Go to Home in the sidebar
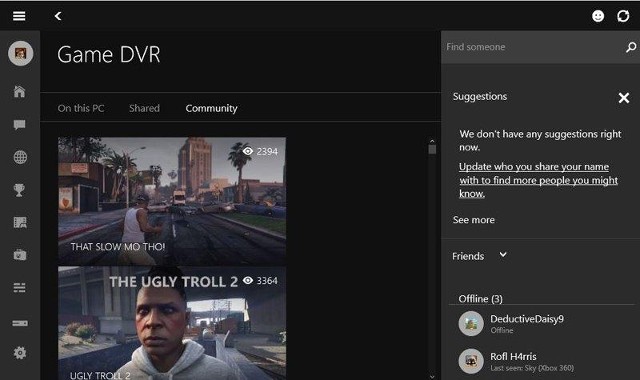 point(20,91)
